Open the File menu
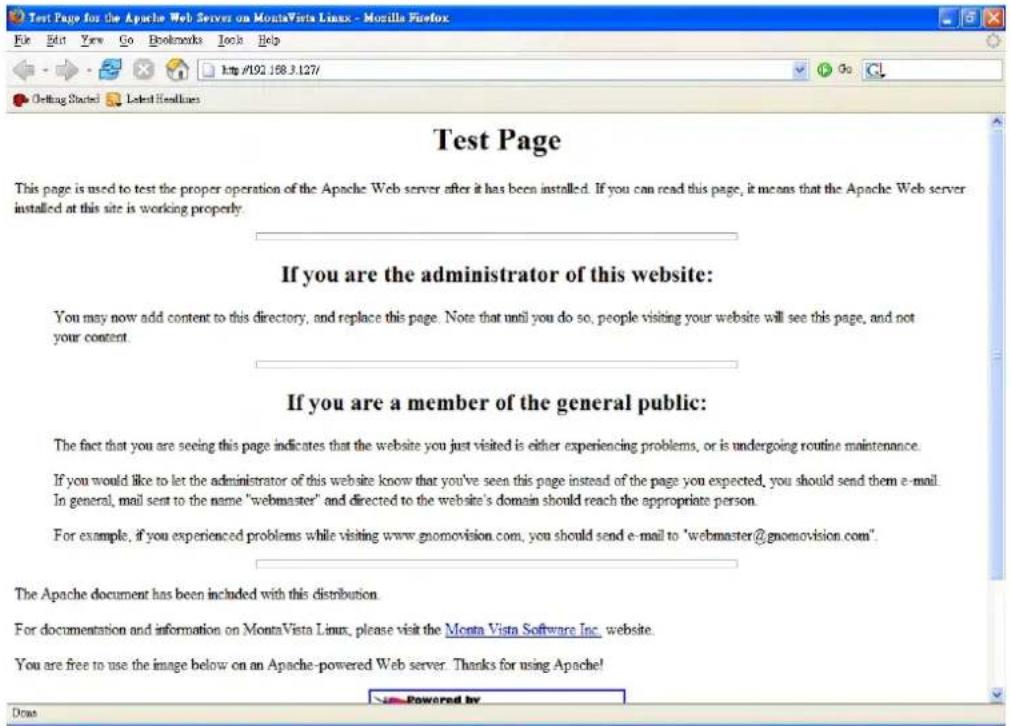Image resolution: width=1010 pixels, height=726 pixels. coord(22,40)
